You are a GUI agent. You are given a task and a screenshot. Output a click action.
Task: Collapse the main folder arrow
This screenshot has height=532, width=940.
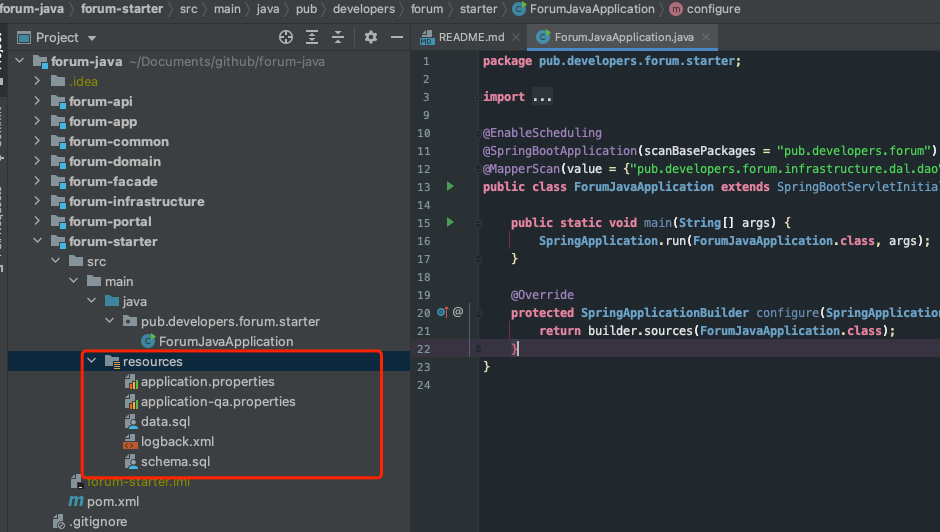pyautogui.click(x=74, y=281)
